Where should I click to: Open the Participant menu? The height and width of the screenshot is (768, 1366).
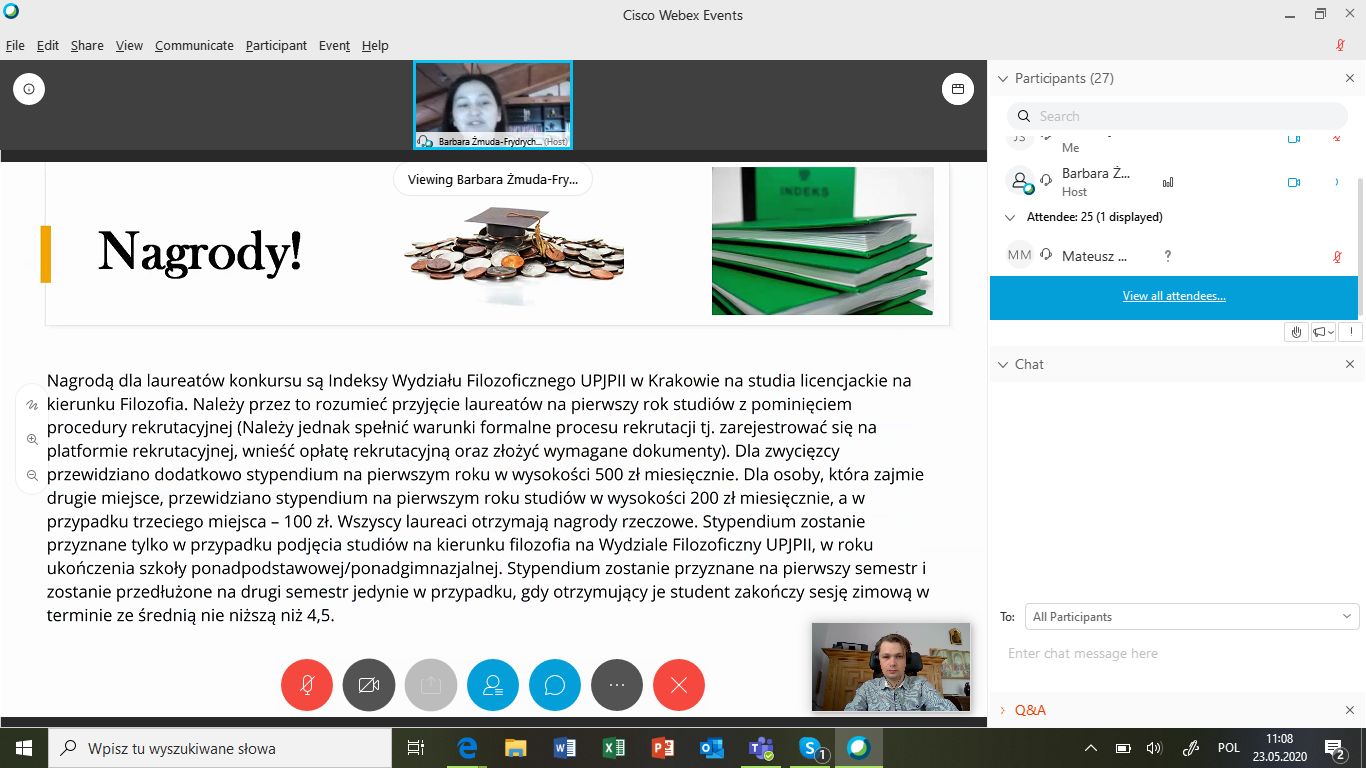(276, 45)
